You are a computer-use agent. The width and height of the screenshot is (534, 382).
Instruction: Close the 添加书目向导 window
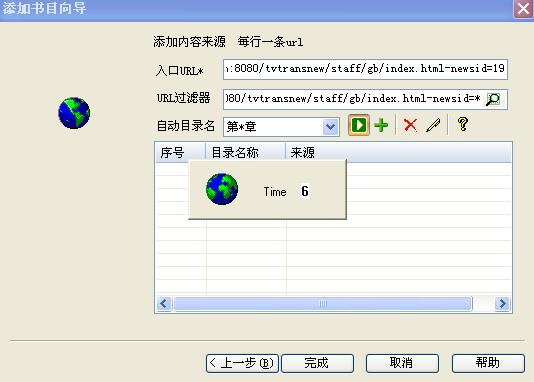point(523,9)
